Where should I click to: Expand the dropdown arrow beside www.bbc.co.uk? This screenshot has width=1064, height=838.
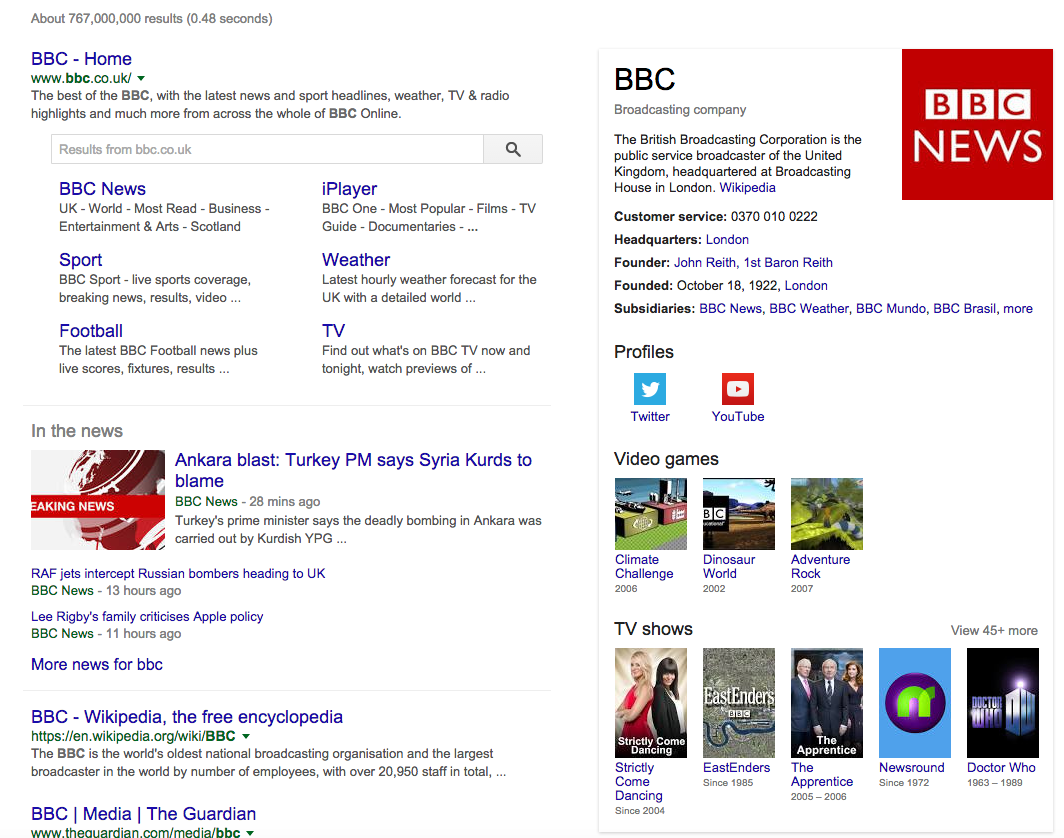point(140,77)
